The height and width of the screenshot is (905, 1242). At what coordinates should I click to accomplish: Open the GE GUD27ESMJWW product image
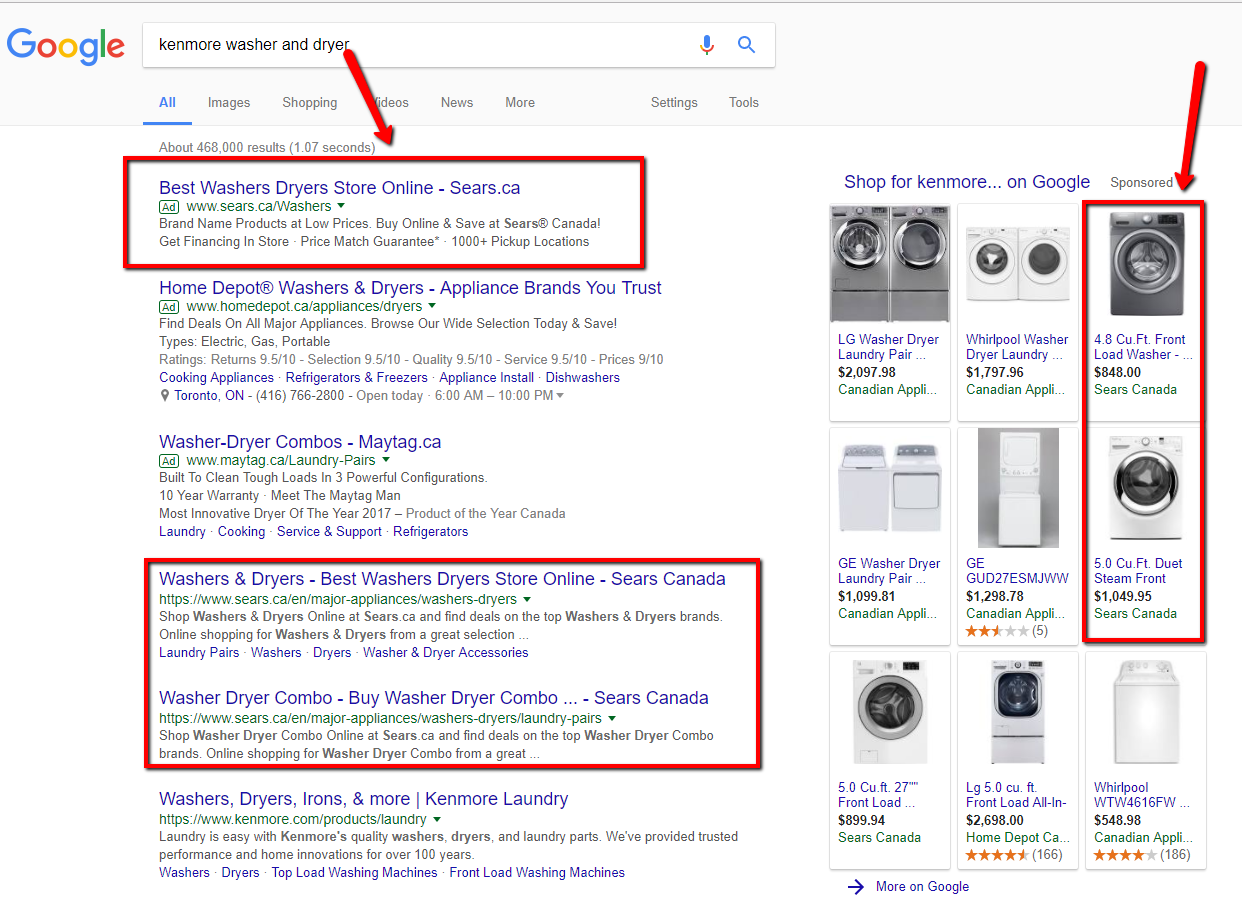(x=1018, y=488)
